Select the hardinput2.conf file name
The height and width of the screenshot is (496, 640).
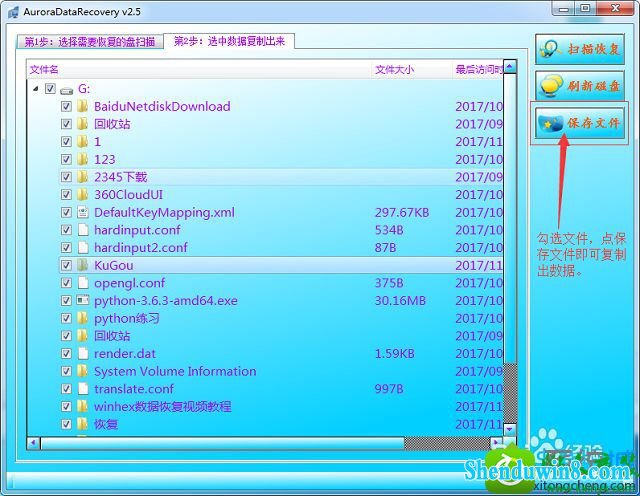click(x=141, y=248)
